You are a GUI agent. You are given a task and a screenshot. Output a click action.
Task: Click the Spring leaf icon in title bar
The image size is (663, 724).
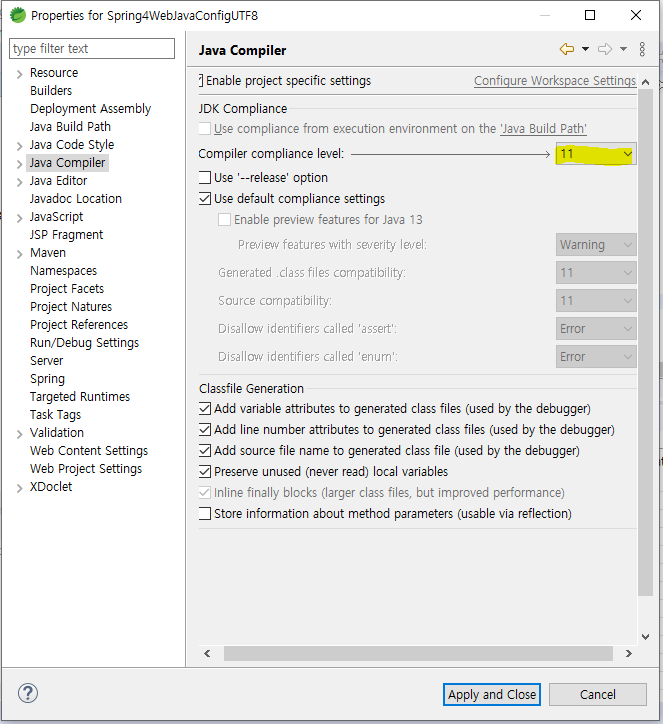(18, 15)
